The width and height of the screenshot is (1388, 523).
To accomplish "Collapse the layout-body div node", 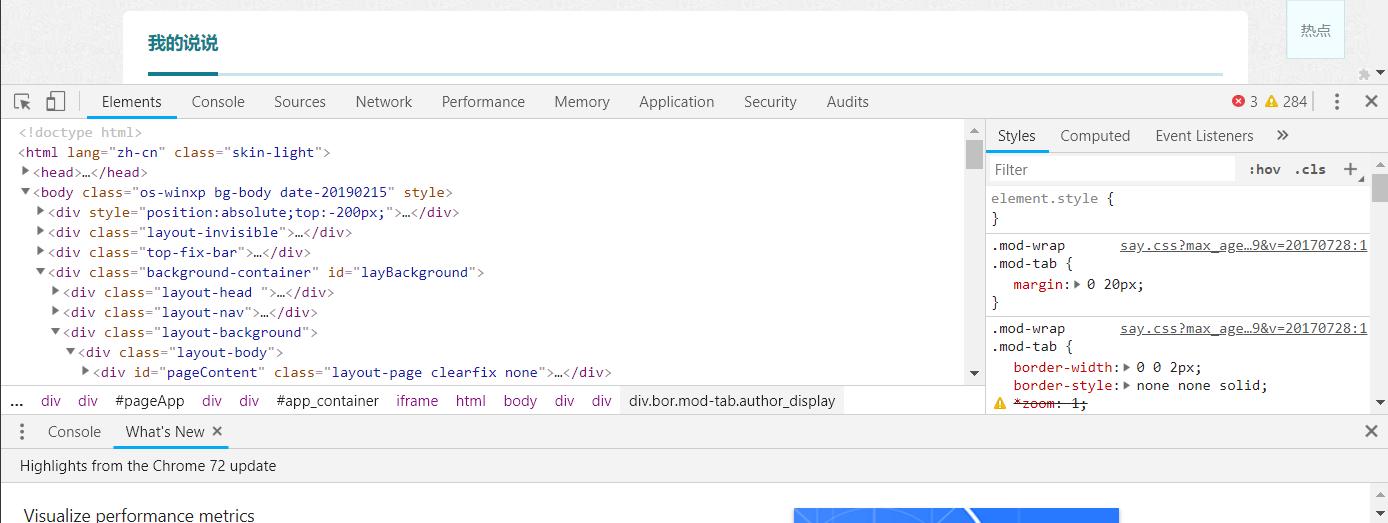I will pyautogui.click(x=71, y=352).
